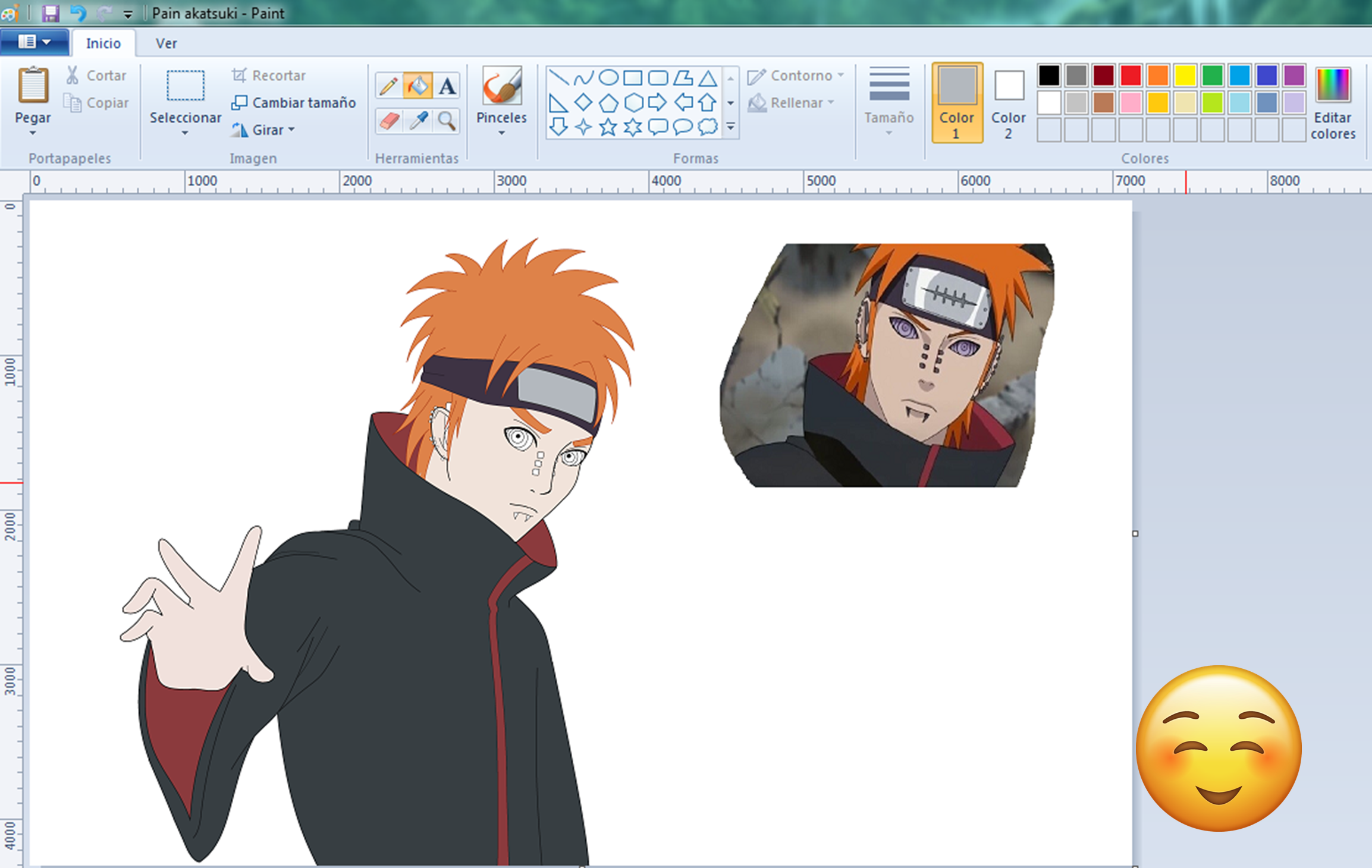Choose the Polygon shape
The image size is (1372, 868).
[x=683, y=77]
